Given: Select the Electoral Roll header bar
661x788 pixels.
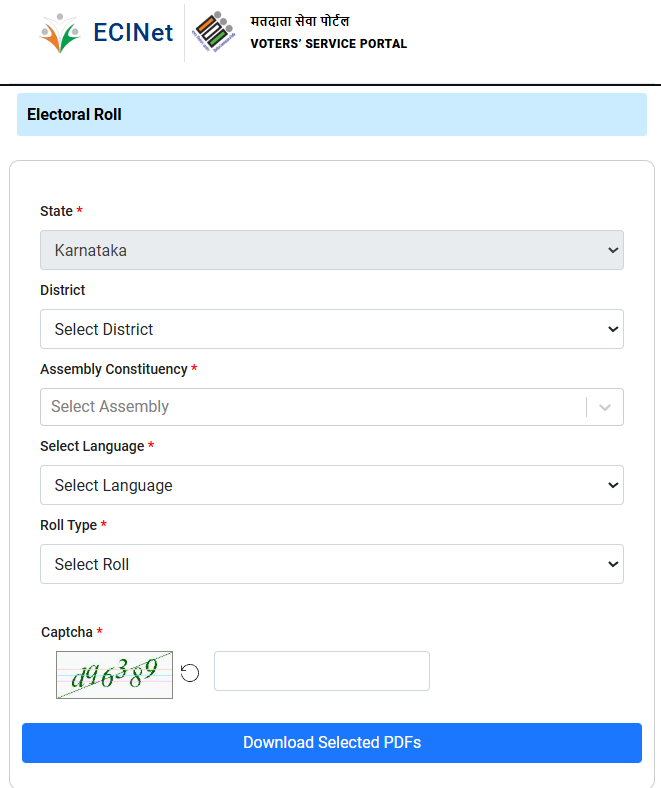Looking at the screenshot, I should [331, 115].
